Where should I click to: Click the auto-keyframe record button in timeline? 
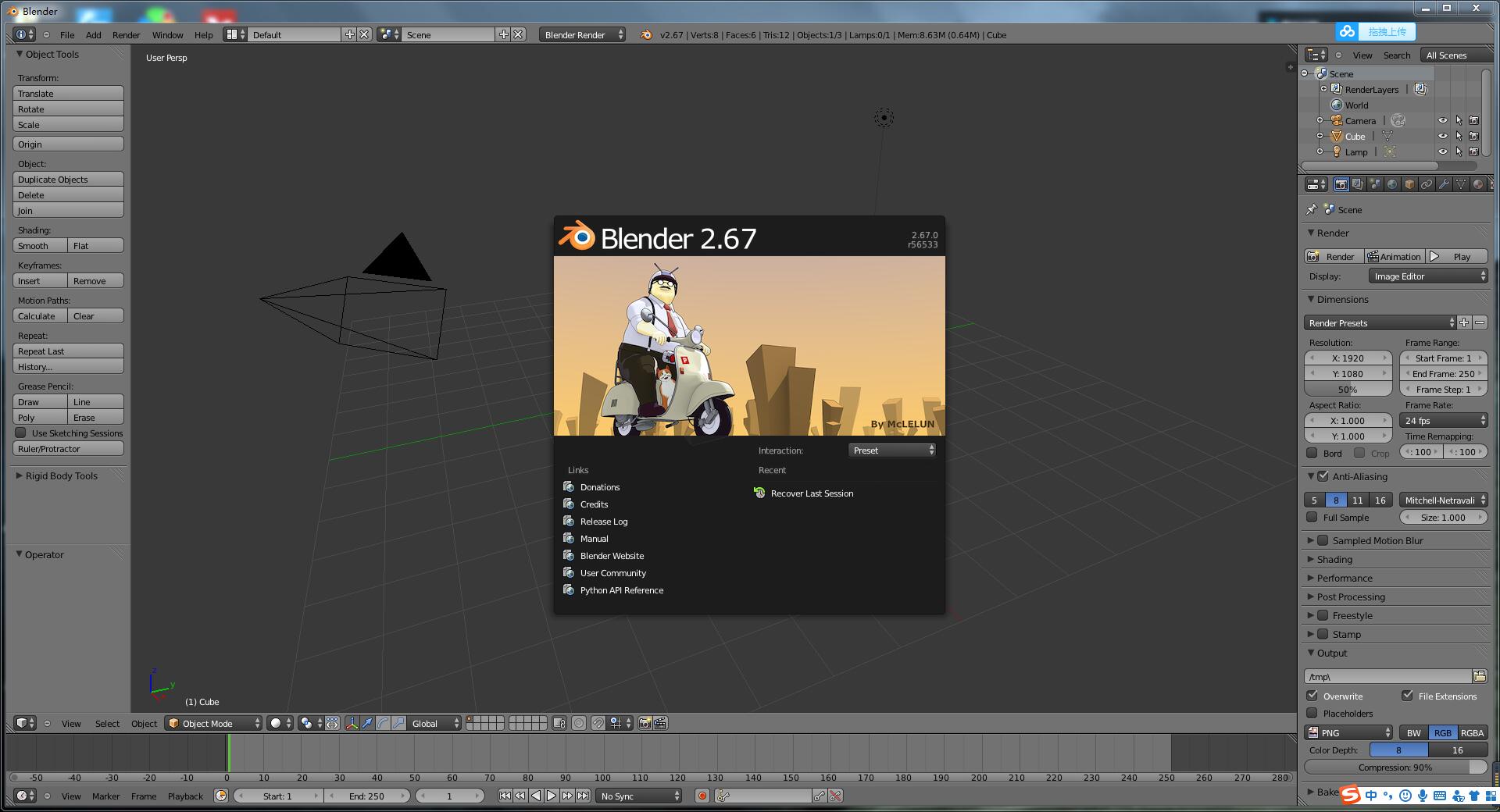pyautogui.click(x=702, y=796)
